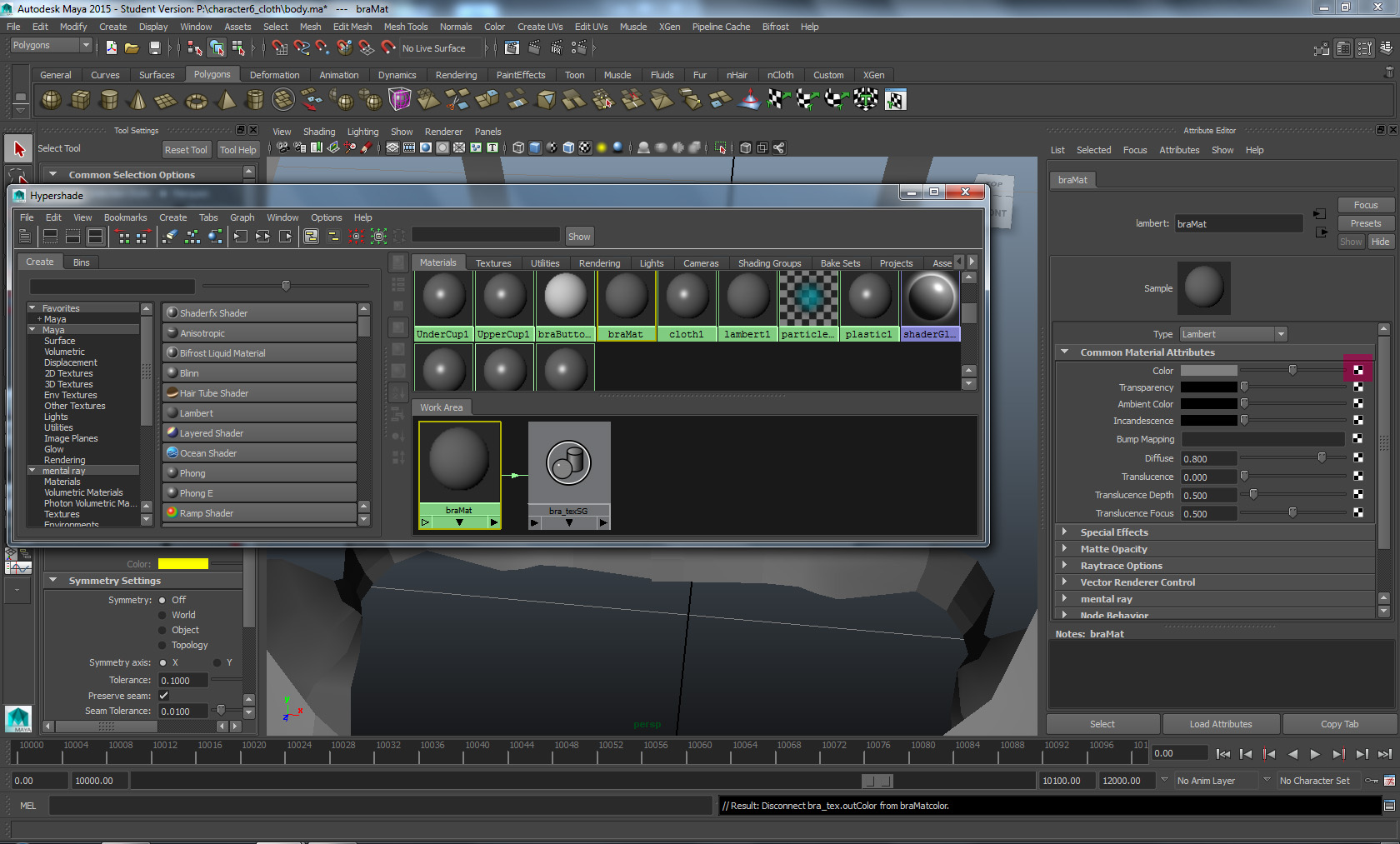The height and width of the screenshot is (844, 1400).
Task: Click Hypershade output connections icon
Action: (286, 237)
